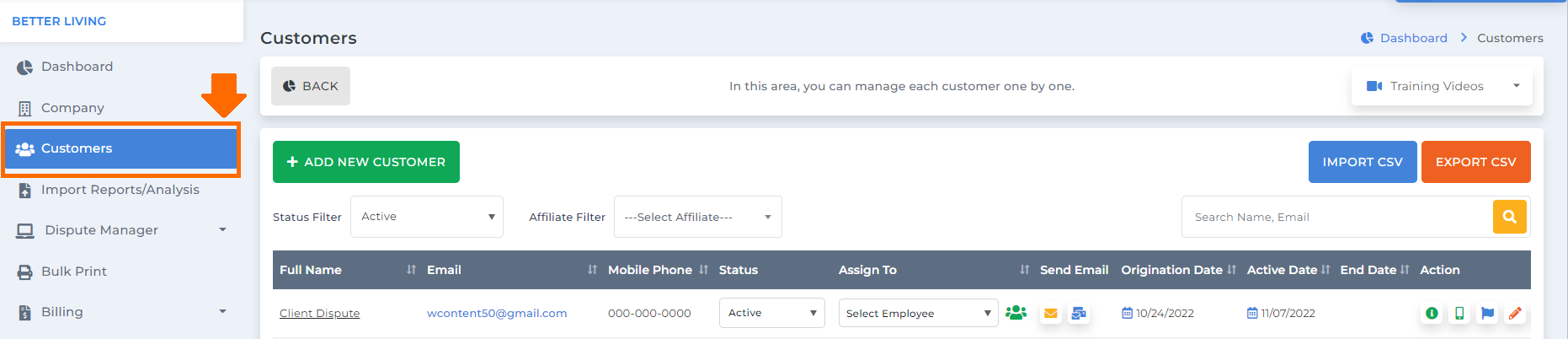
Task: Sort table by Origination Date column
Action: pyautogui.click(x=1231, y=270)
